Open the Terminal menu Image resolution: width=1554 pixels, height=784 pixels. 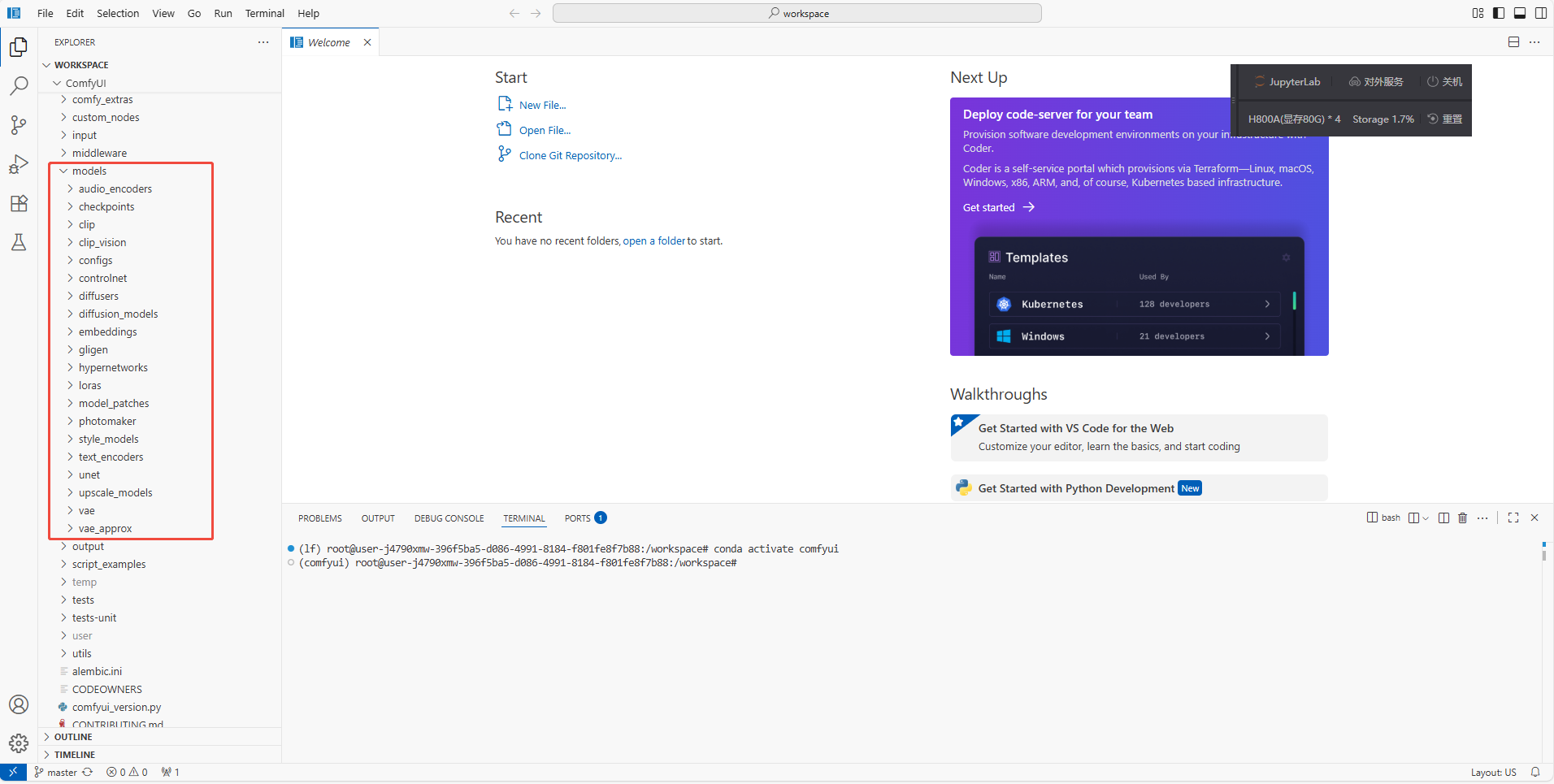tap(264, 13)
